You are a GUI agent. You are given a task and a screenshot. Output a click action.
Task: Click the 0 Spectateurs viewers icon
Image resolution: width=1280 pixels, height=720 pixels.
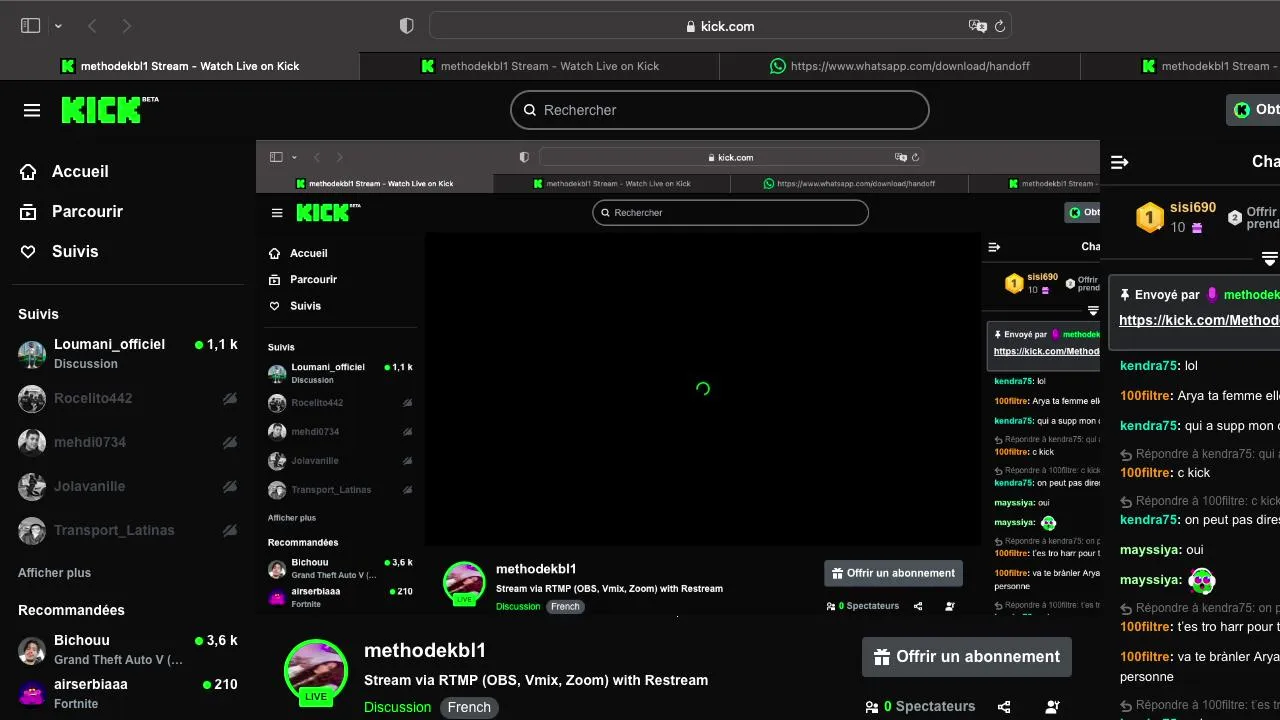872,707
